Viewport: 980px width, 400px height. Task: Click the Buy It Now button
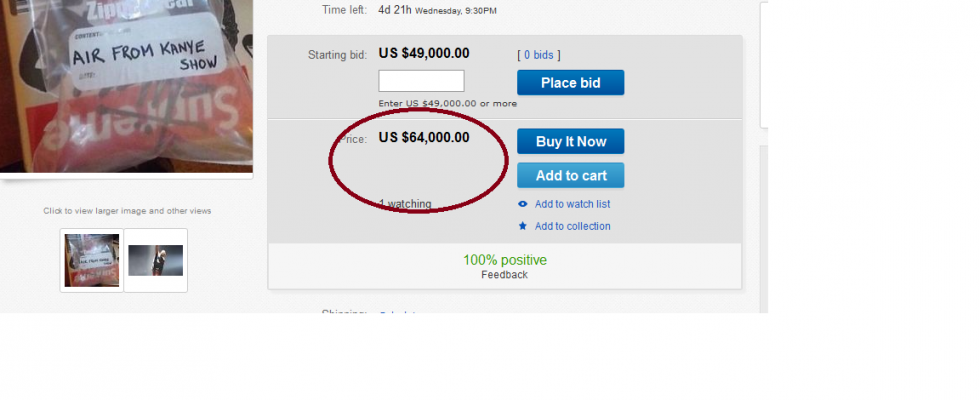tap(570, 141)
